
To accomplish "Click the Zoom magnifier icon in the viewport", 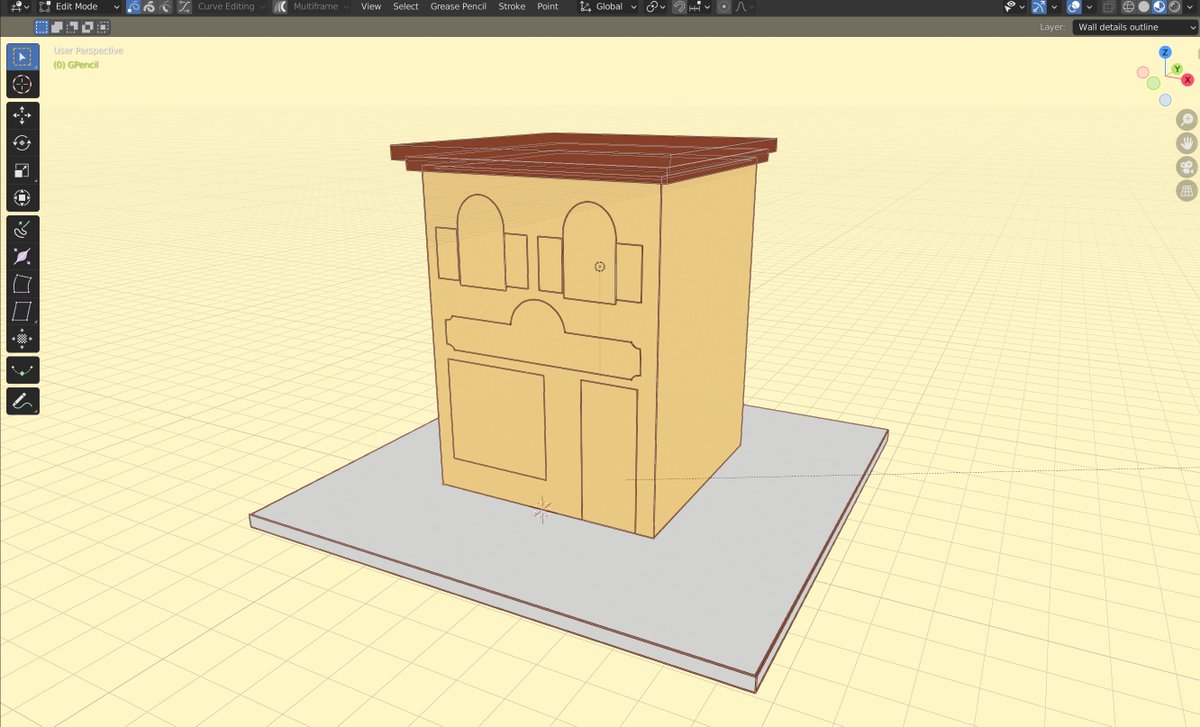I will [x=1186, y=118].
